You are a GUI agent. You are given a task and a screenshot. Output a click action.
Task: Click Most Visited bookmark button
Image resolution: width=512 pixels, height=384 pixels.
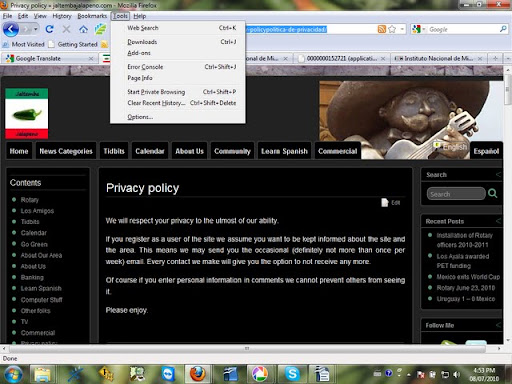[23, 44]
